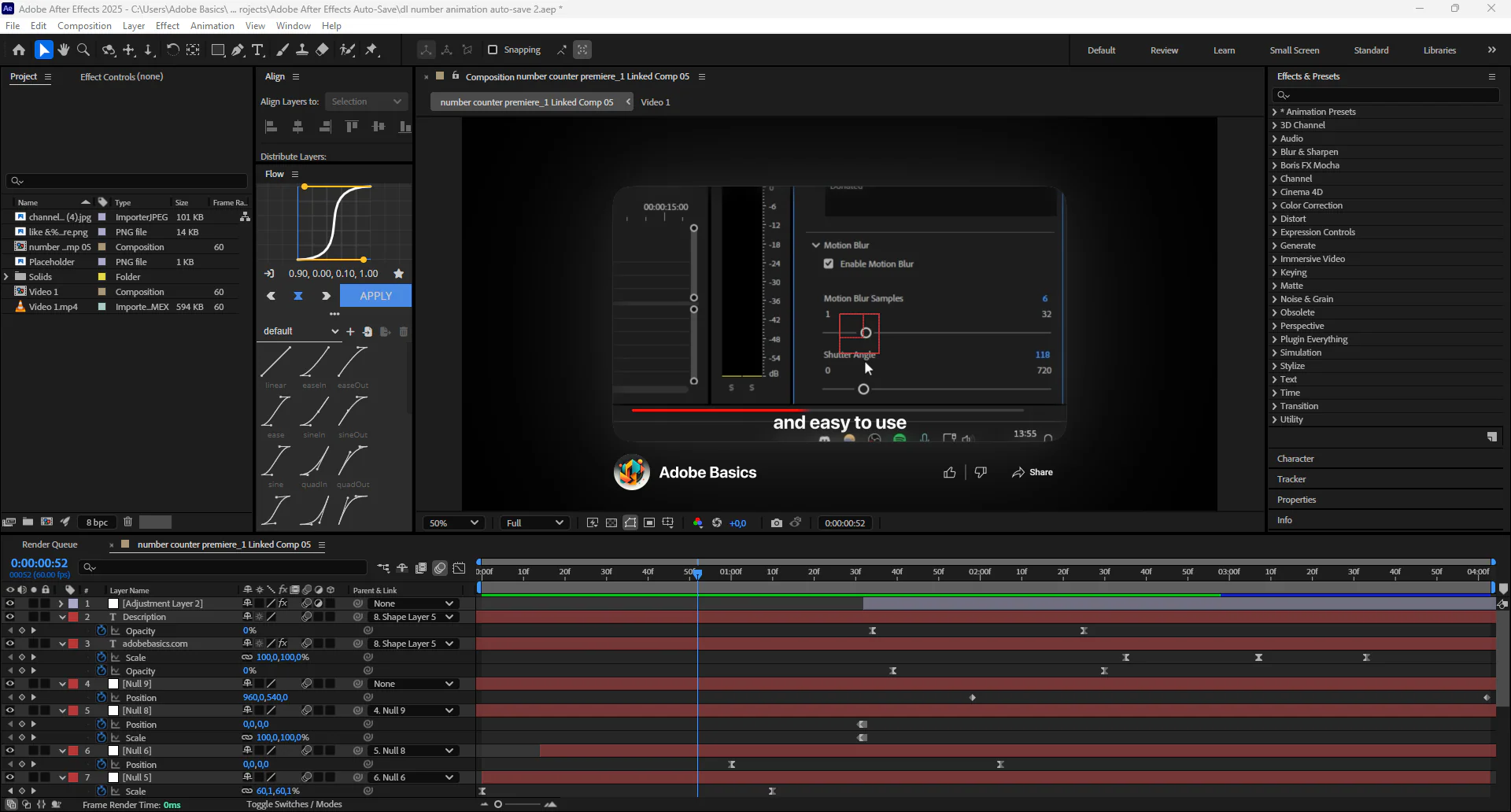Screen dimensions: 1511x812
Task: Select the Rectangle shape tool
Action: point(218,50)
